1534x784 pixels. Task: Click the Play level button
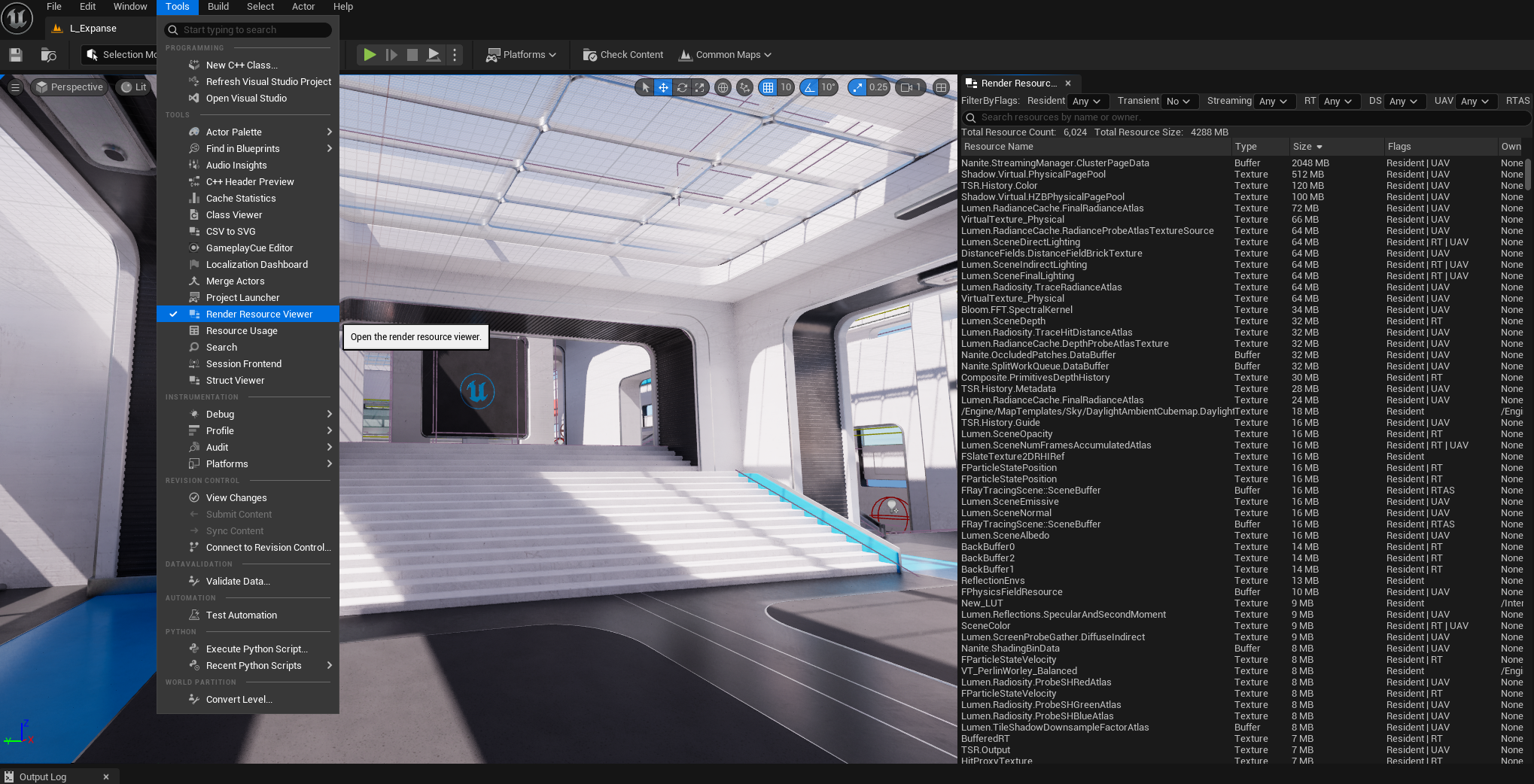click(369, 55)
